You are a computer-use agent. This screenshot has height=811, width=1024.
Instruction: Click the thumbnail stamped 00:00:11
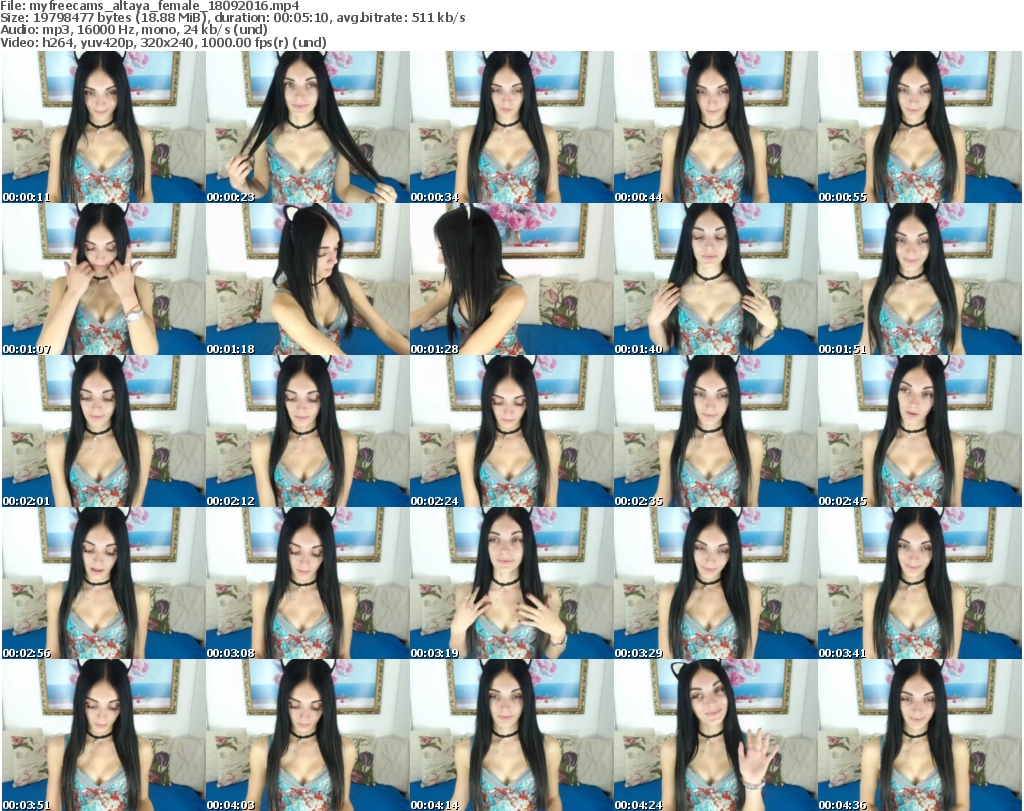point(104,127)
